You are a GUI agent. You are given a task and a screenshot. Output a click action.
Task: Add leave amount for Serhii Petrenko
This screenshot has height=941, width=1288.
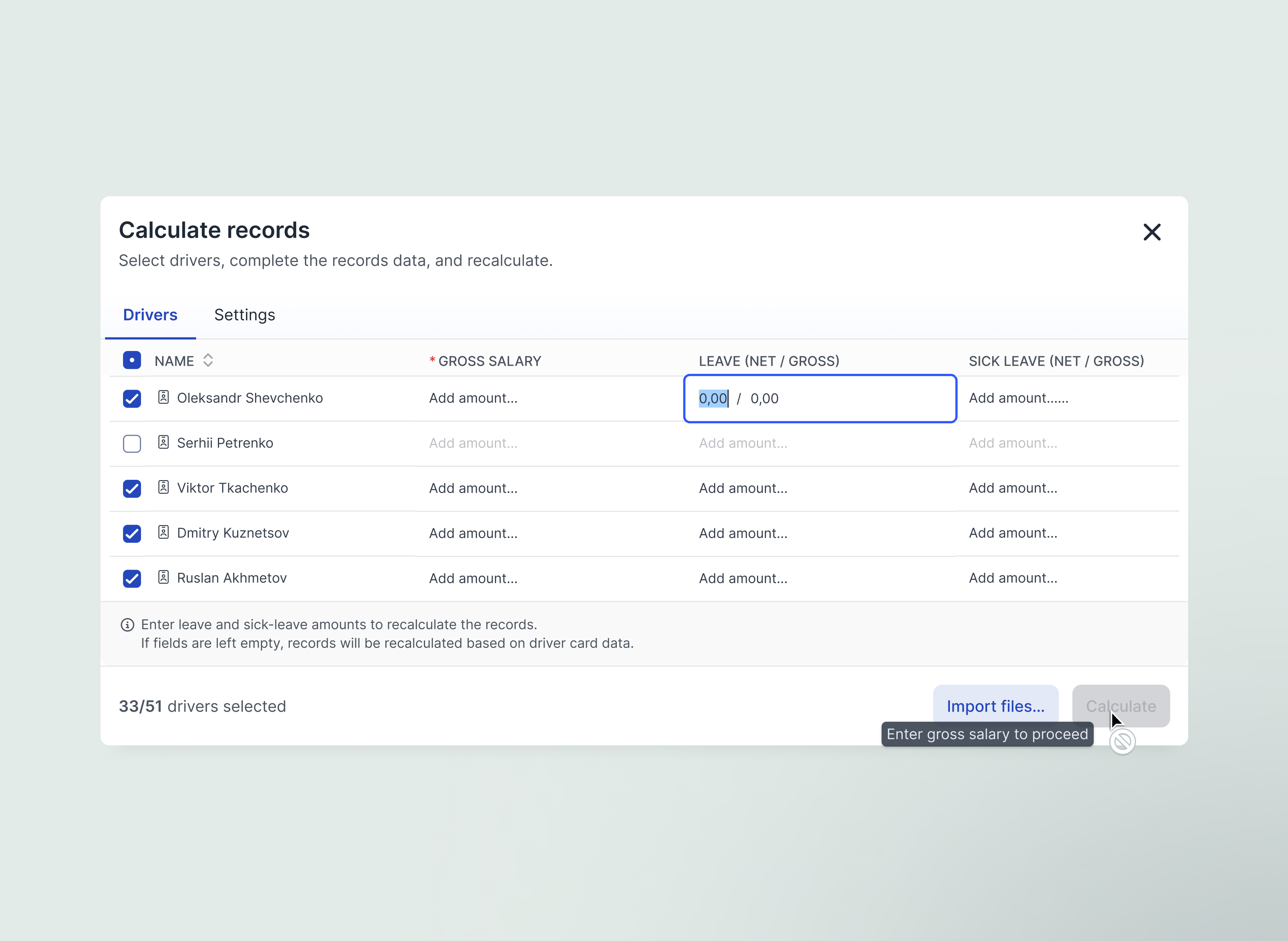coord(743,443)
